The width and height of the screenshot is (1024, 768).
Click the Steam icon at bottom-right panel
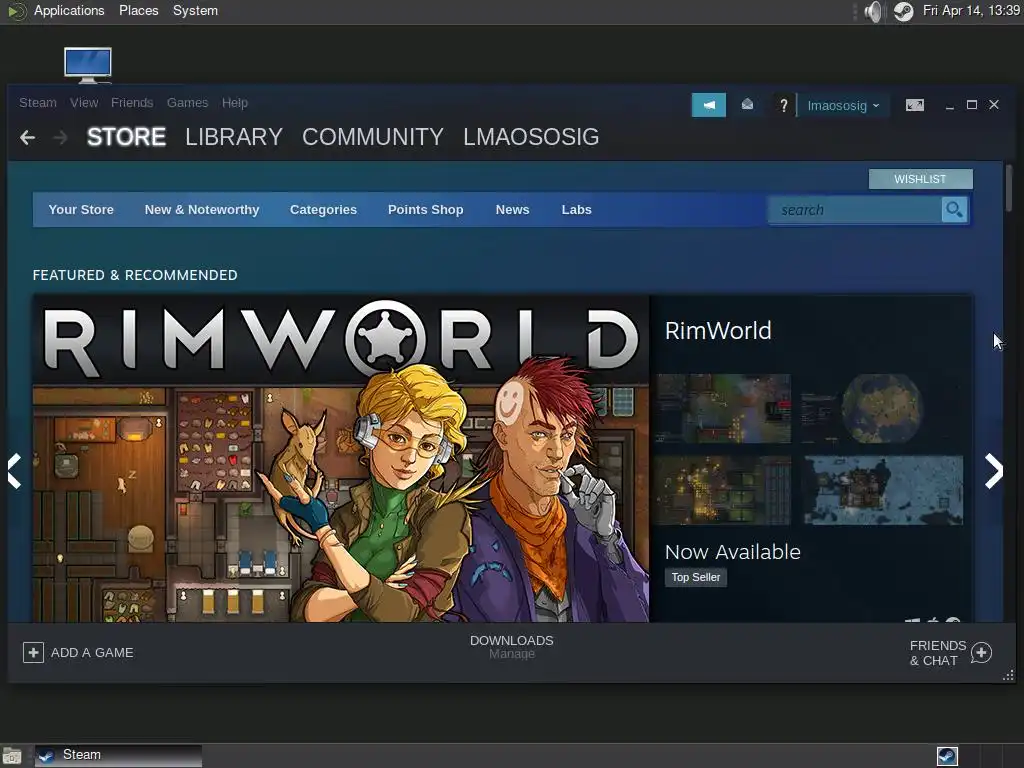pyautogui.click(x=947, y=756)
